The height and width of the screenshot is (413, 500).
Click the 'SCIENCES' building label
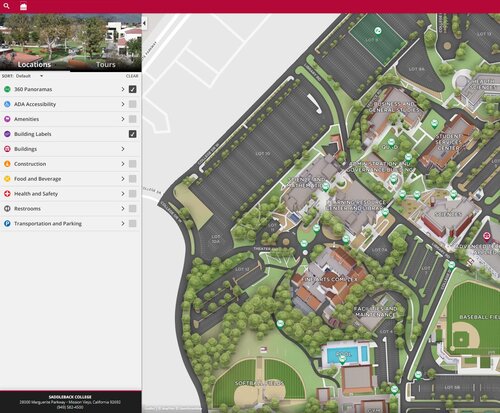pyautogui.click(x=448, y=214)
